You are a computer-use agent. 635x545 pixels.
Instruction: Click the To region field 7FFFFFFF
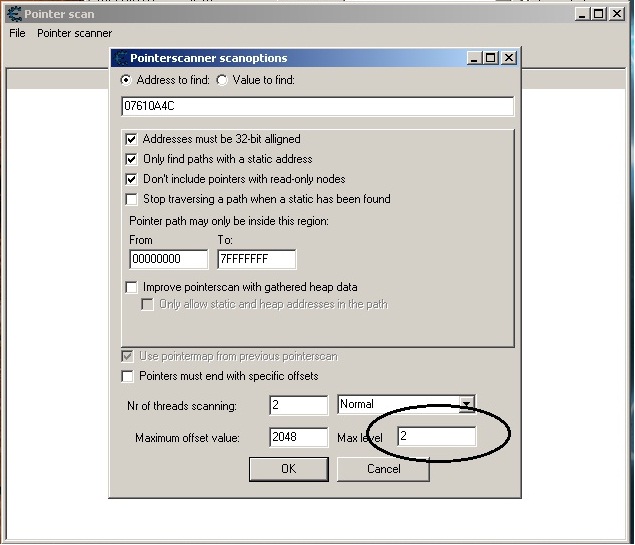click(x=257, y=259)
